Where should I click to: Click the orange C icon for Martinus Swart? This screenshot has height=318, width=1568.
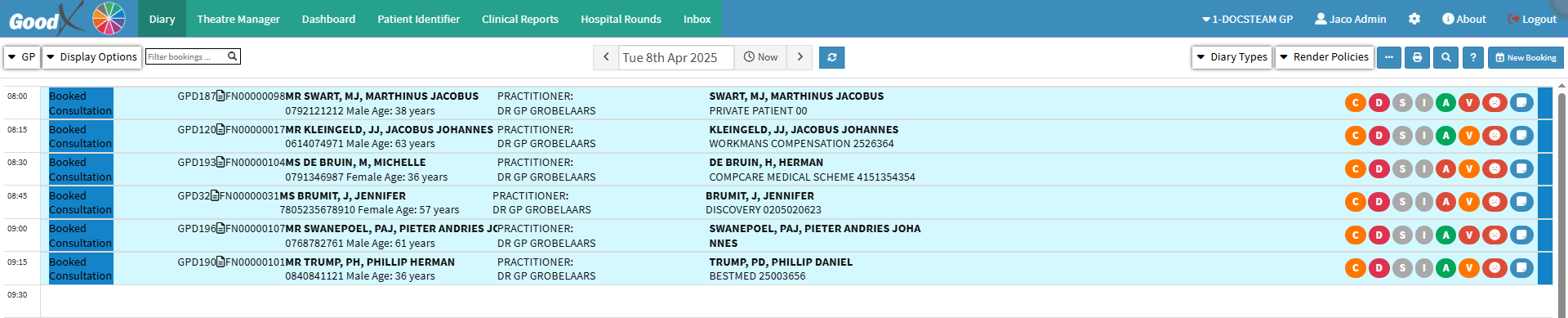point(1356,102)
